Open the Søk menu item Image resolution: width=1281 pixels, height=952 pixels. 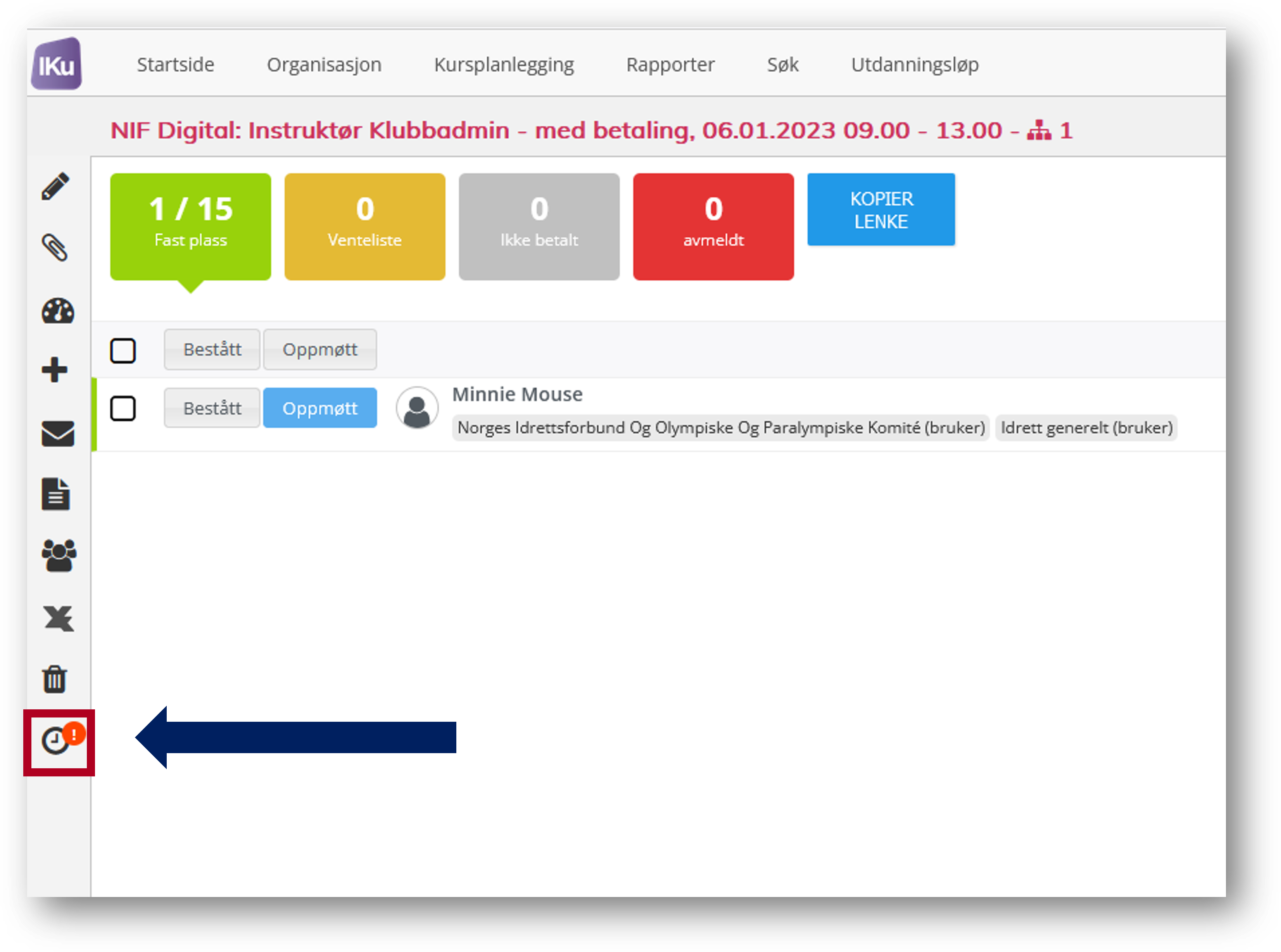(782, 65)
